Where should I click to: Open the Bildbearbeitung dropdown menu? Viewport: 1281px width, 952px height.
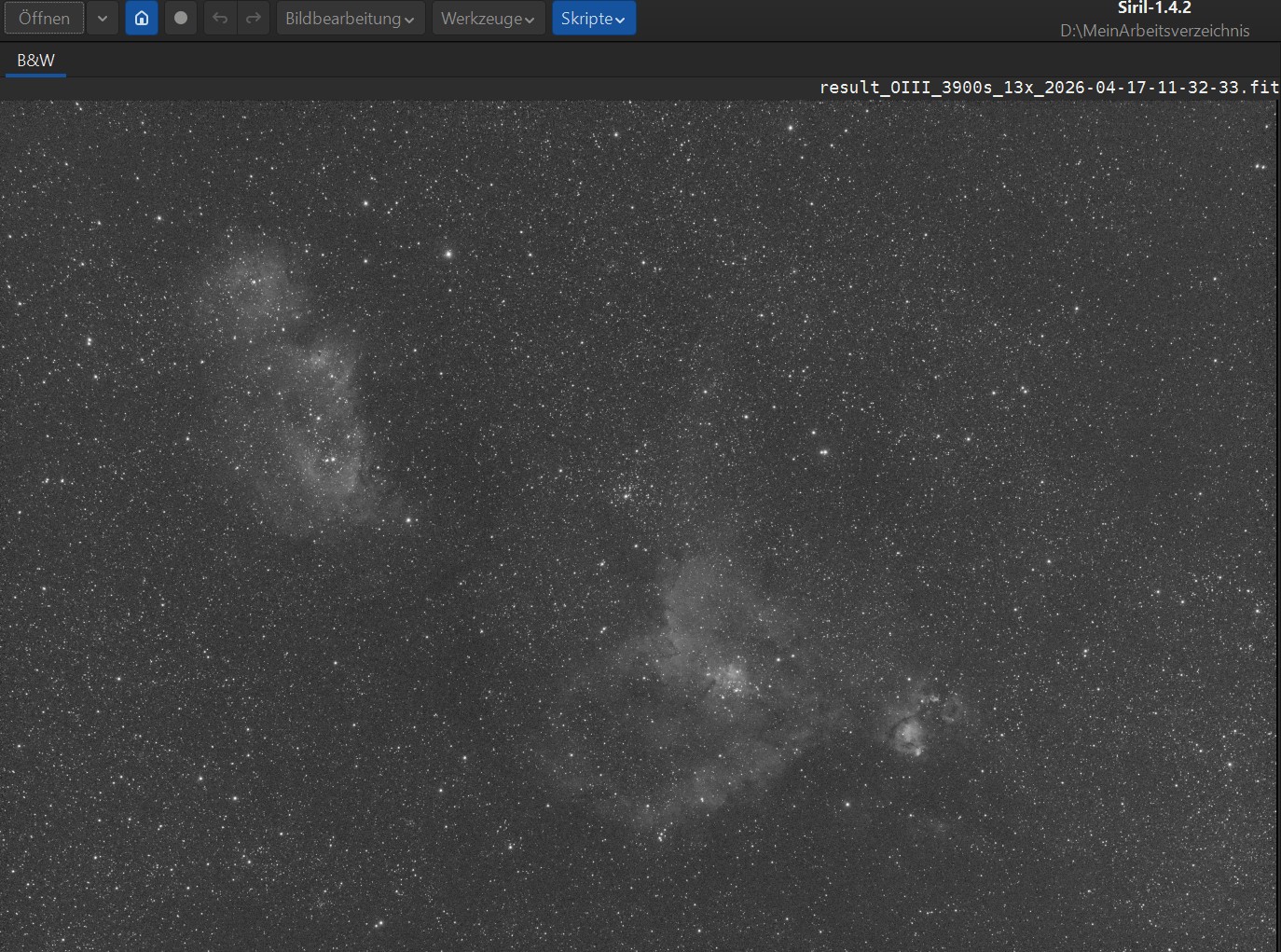tap(350, 19)
